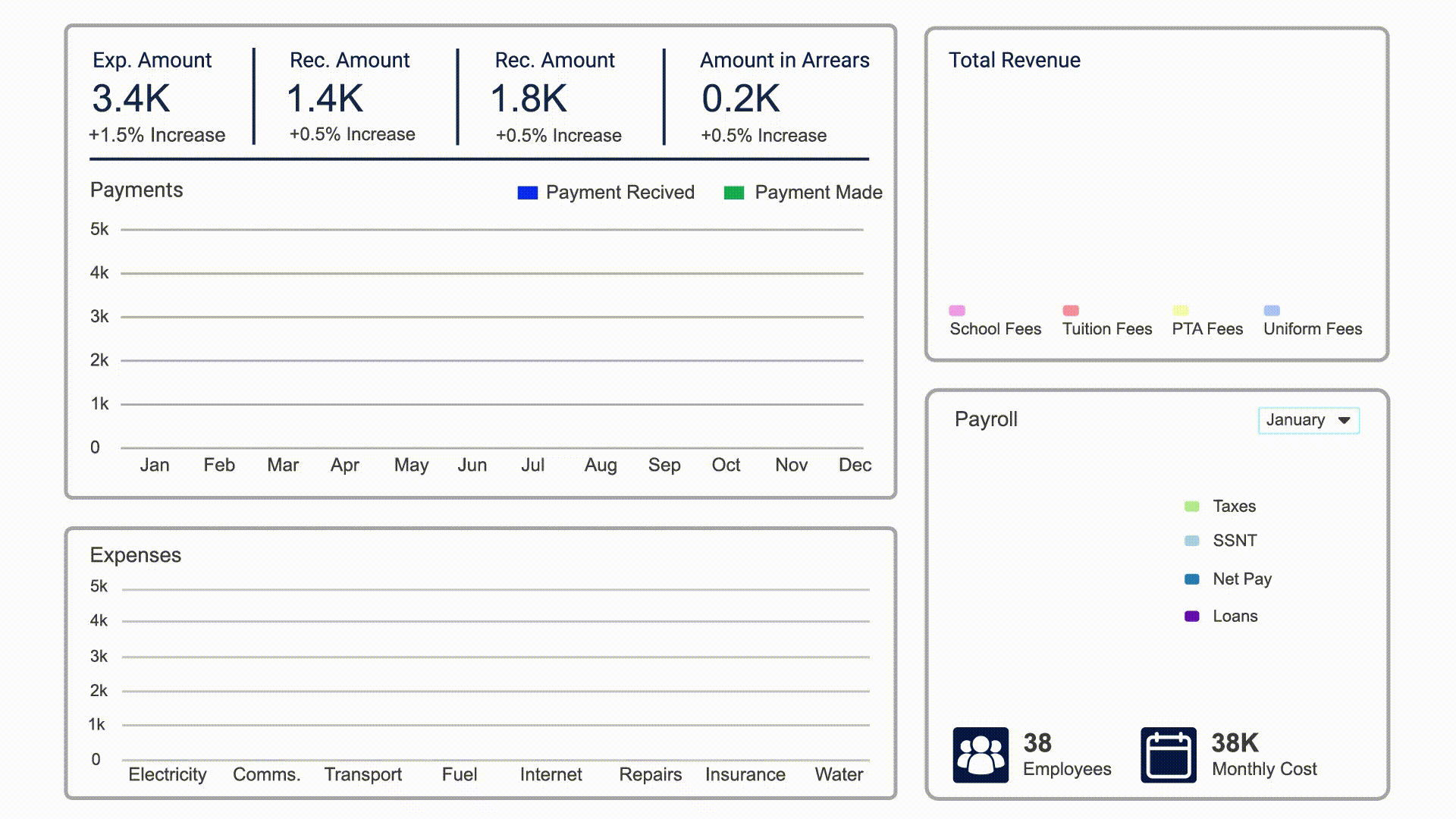Click the Loans legend label
This screenshot has height=819, width=1456.
pos(1235,617)
